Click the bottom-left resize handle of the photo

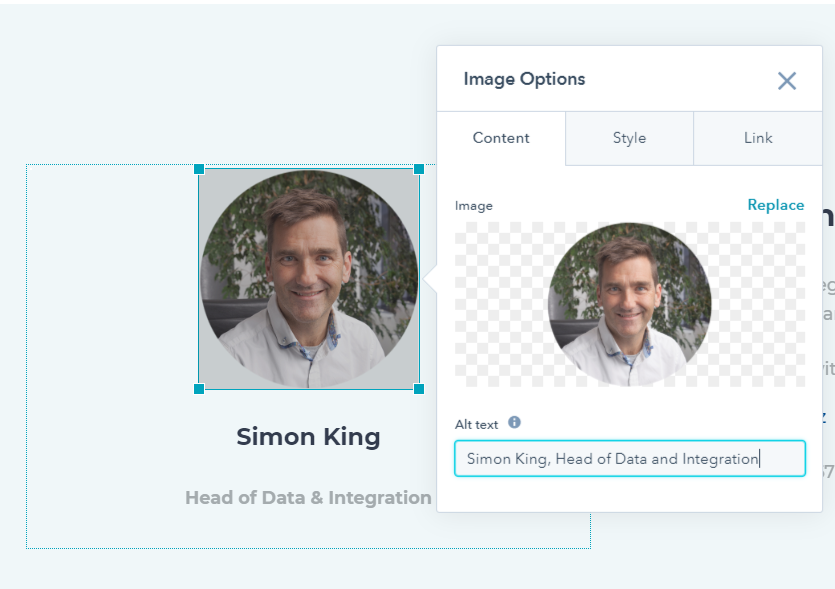[199, 389]
